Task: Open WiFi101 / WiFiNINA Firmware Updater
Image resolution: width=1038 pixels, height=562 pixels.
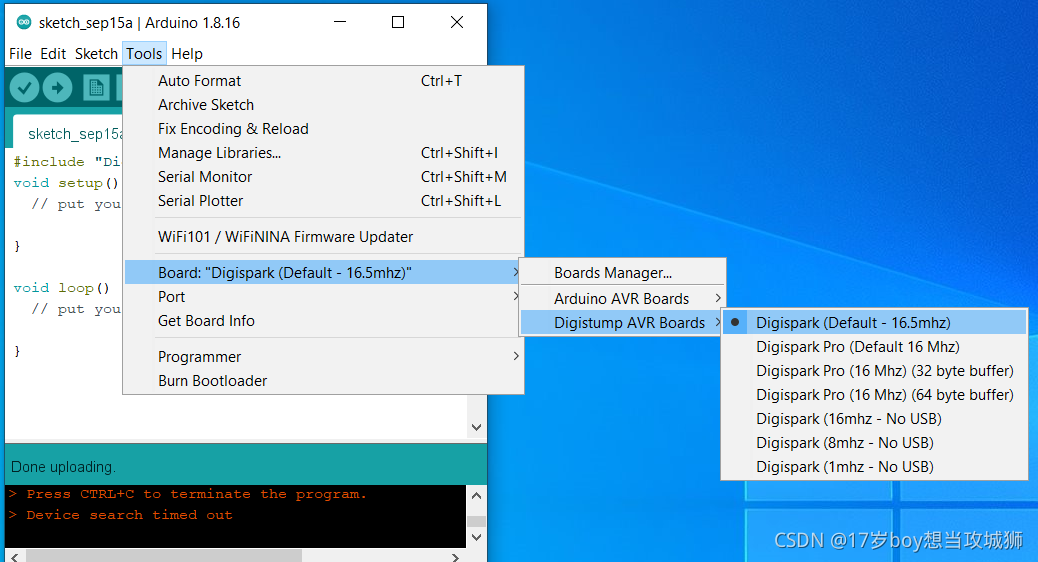Action: click(x=323, y=236)
